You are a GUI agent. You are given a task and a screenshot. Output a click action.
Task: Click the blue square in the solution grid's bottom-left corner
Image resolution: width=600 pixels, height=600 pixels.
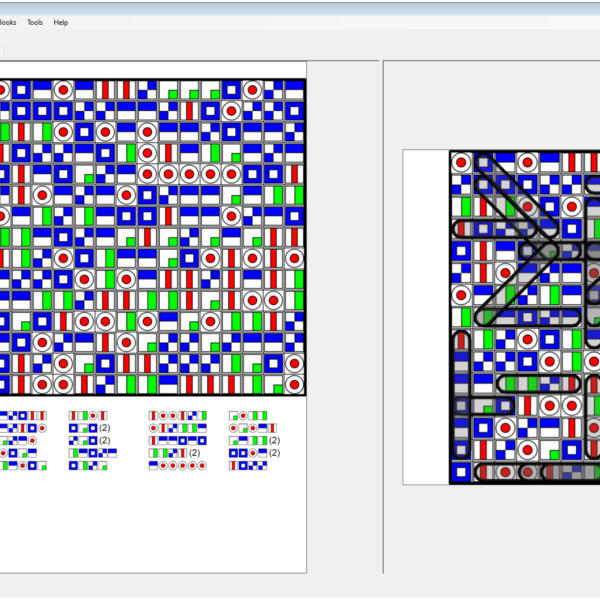(x=461, y=472)
